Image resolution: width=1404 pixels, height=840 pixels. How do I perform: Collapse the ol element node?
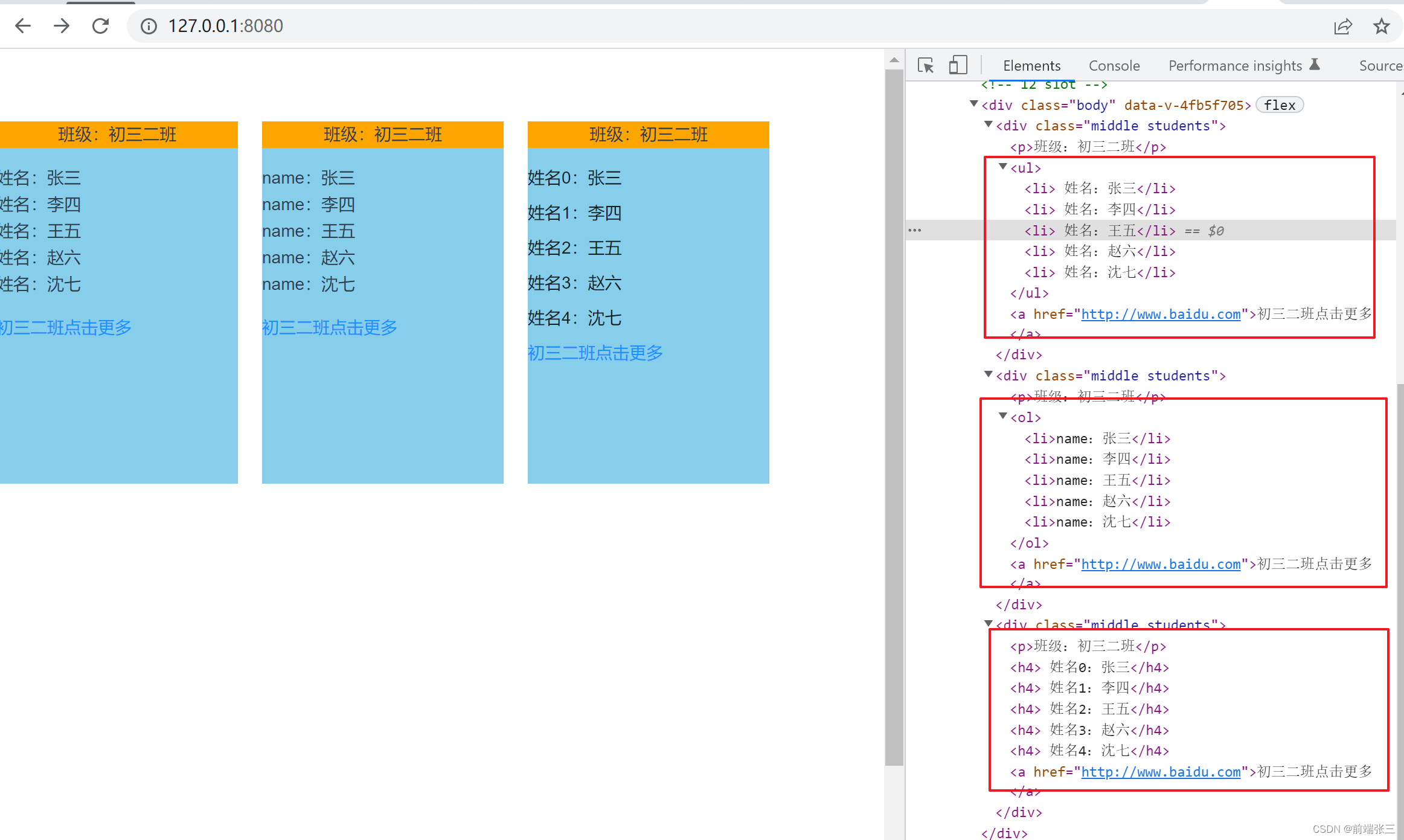[x=1002, y=416]
